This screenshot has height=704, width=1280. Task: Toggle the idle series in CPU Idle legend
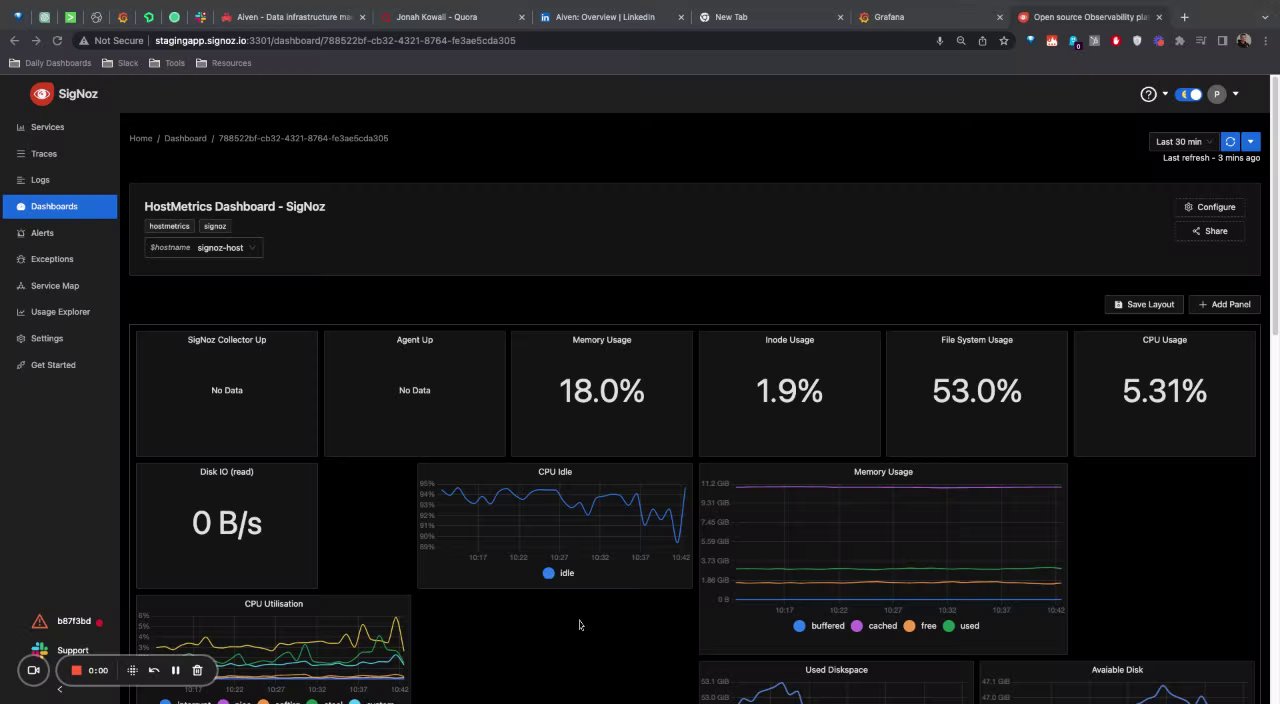[x=558, y=573]
